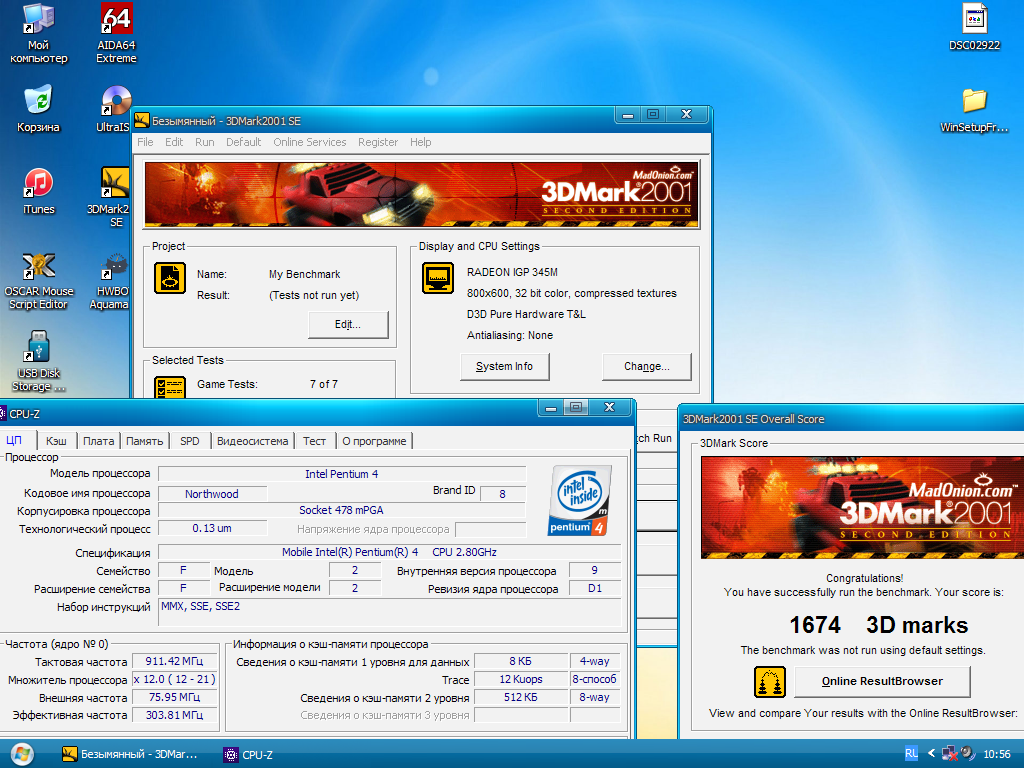Screen dimensions: 1024x768
Task: Switch to the Видеосистема tab in CPU-Z
Action: click(252, 441)
